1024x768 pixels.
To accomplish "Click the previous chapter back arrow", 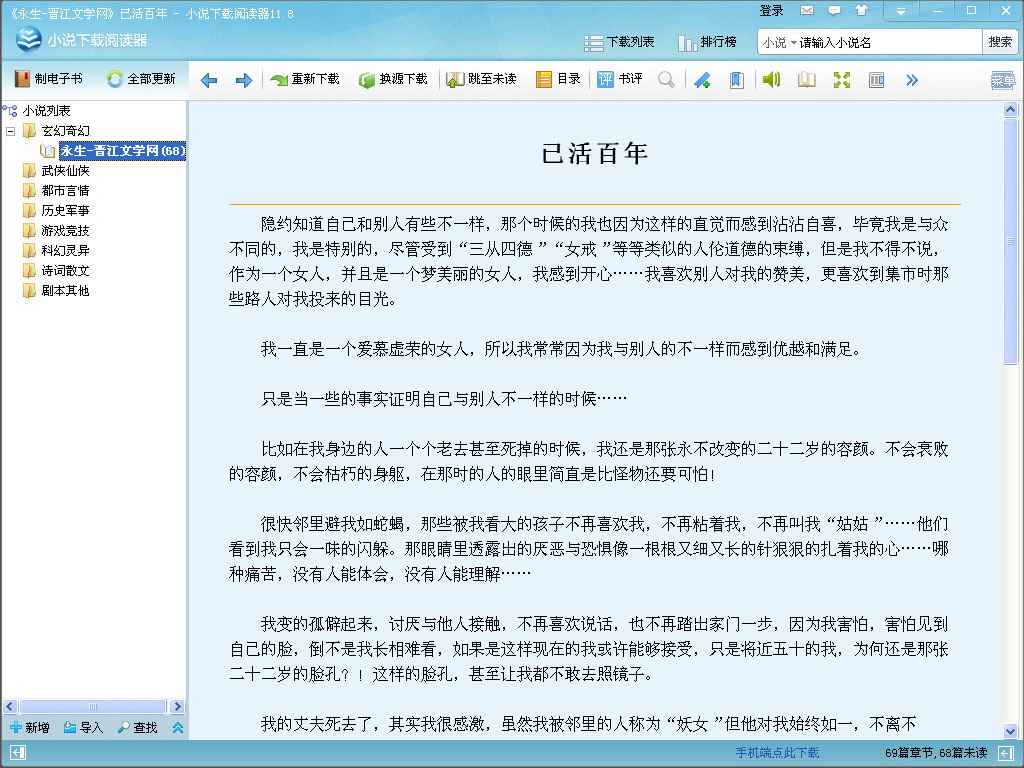I will (209, 80).
